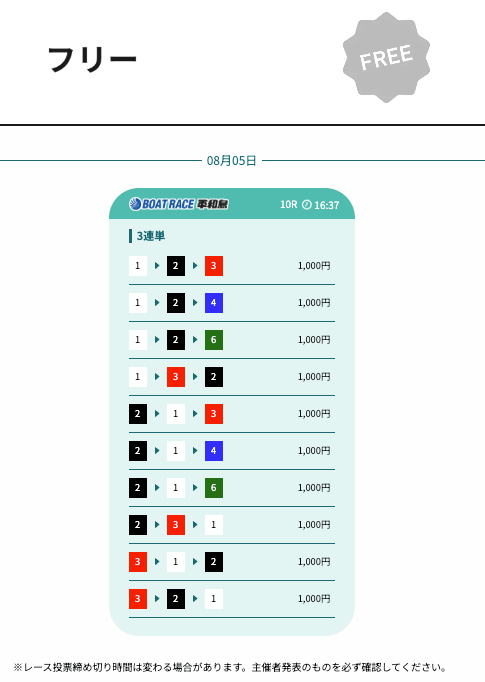The height and width of the screenshot is (682, 485).
Task: Select red boat 3 in the 1-2-3 row
Action: 214,266
